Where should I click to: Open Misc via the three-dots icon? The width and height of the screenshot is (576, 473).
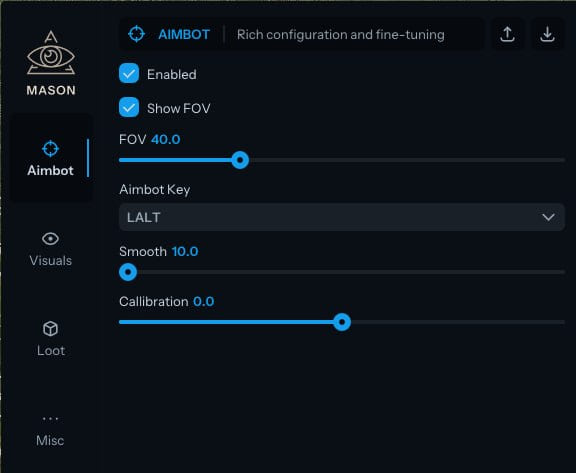click(x=50, y=418)
